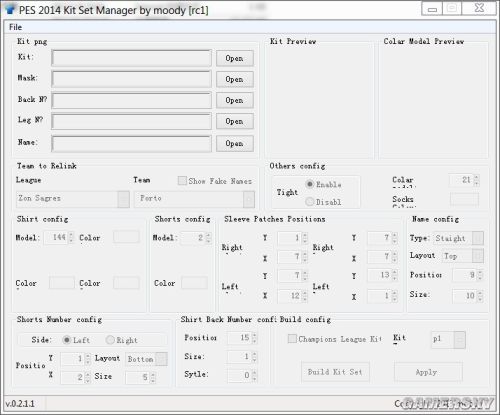Viewport: 500px width, 415px height.
Task: Click the Kit file path field
Action: [131, 58]
